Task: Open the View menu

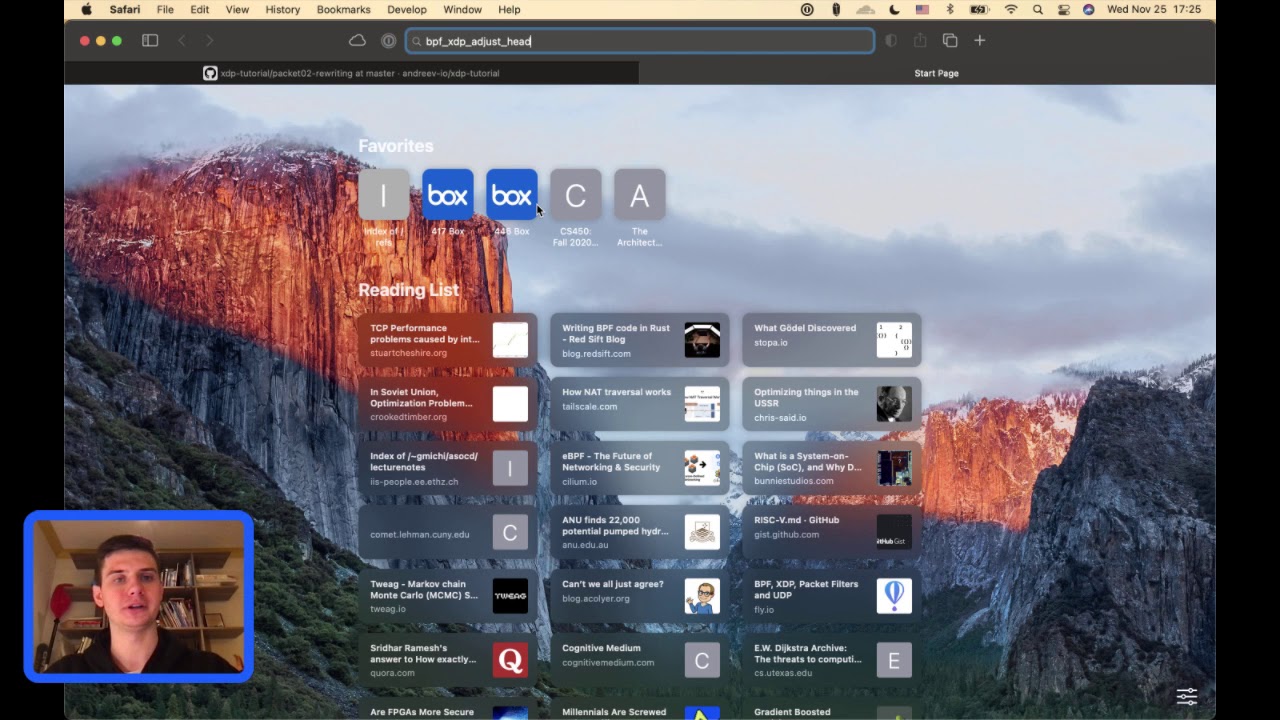Action: point(237,9)
